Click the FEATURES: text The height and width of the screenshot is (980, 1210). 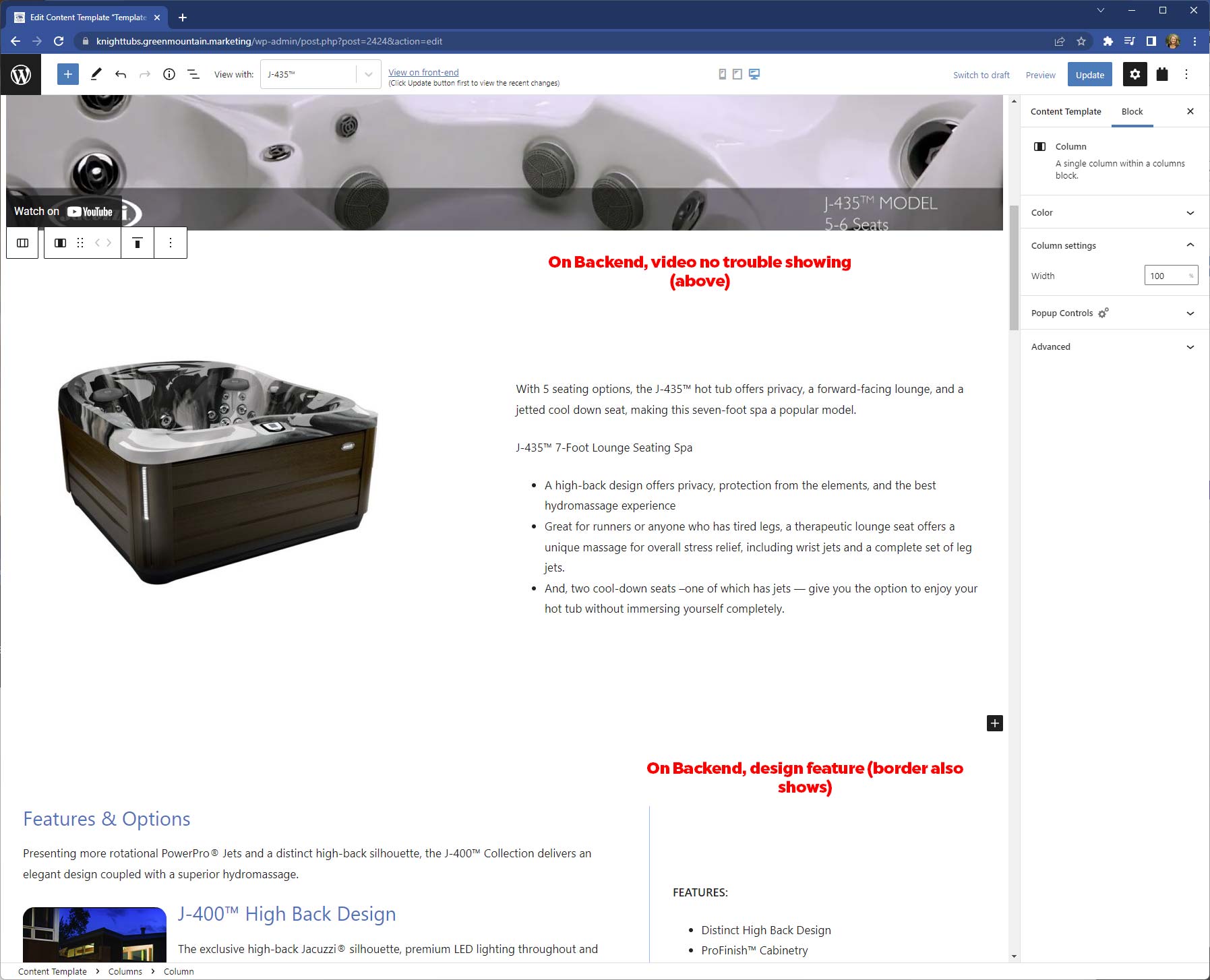point(700,892)
